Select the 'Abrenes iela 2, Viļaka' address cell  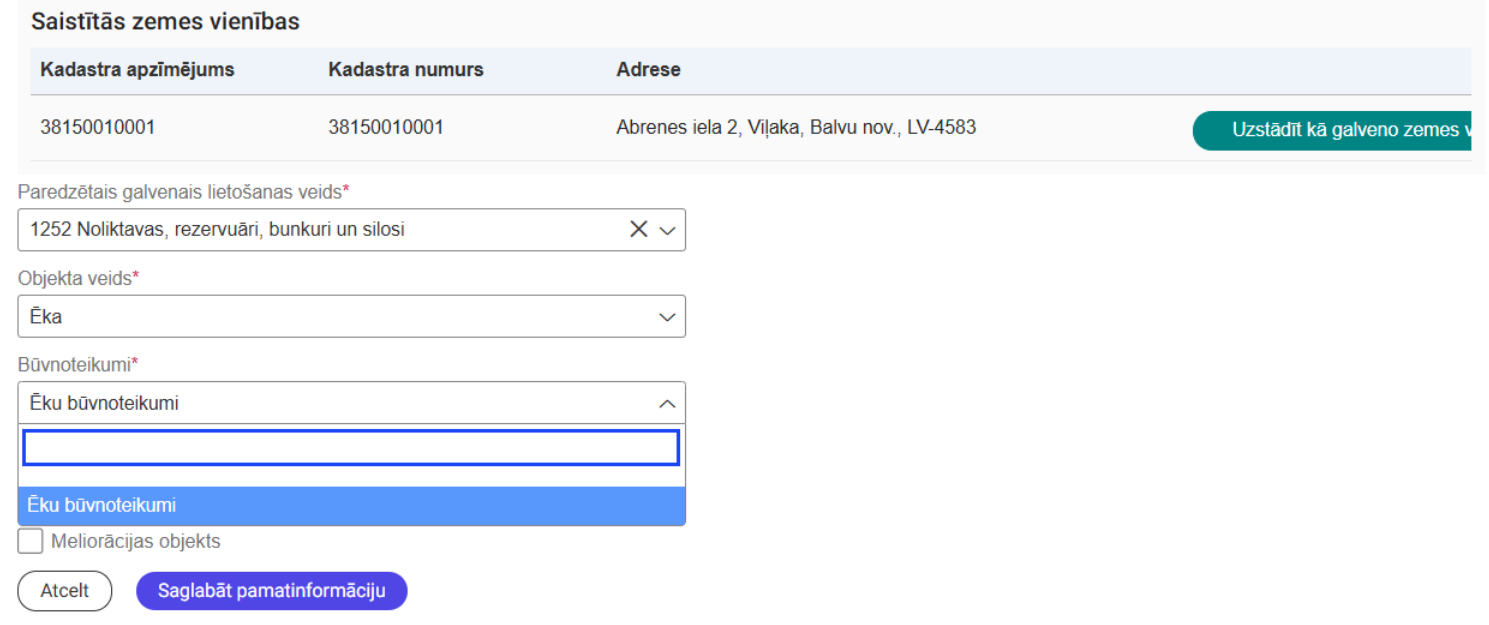coord(796,128)
